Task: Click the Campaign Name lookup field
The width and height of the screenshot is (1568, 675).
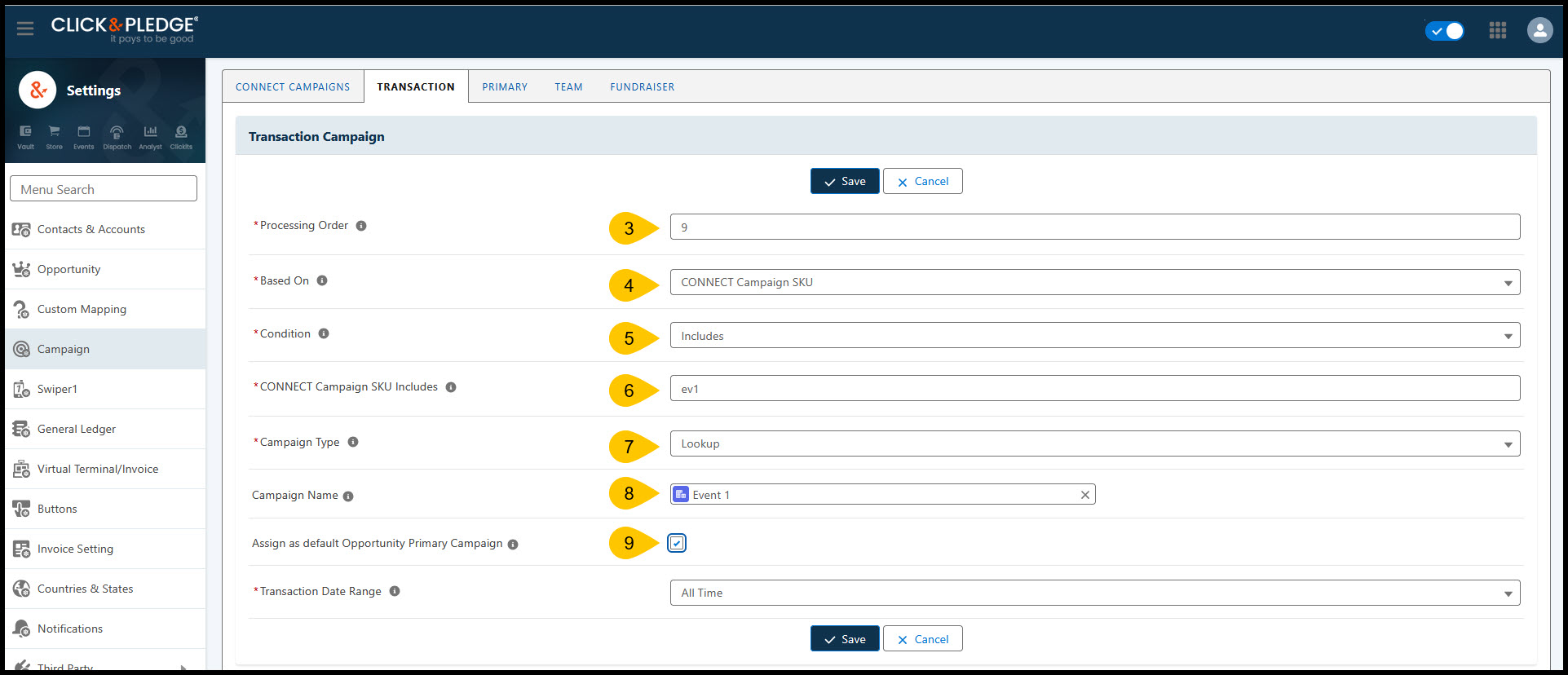Action: [x=883, y=494]
